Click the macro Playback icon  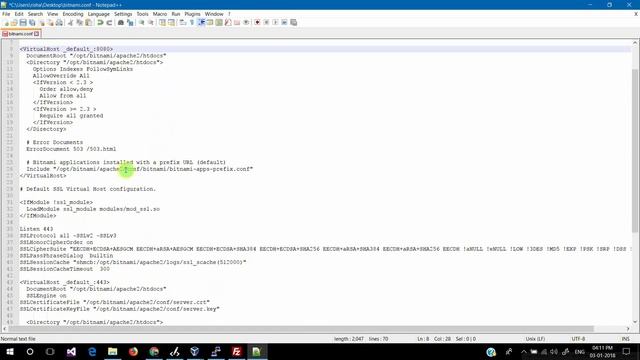(x=275, y=22)
